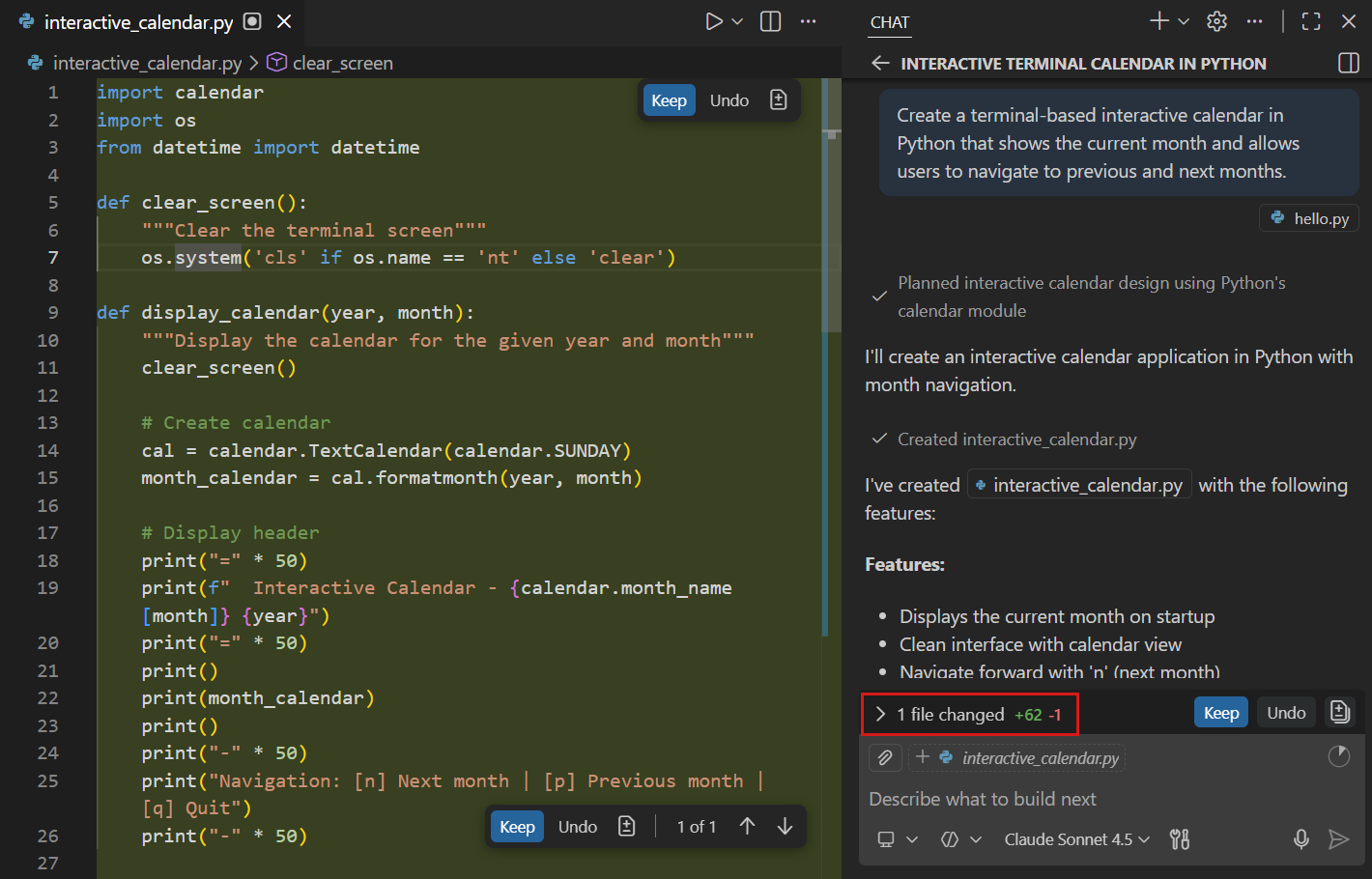Click the CHAT tab label

(x=889, y=21)
